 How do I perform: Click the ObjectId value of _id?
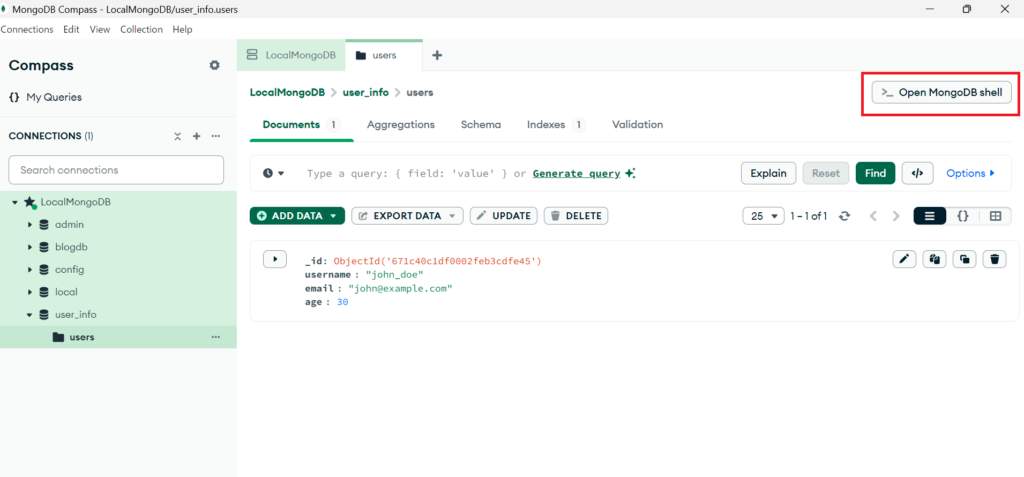click(x=438, y=261)
